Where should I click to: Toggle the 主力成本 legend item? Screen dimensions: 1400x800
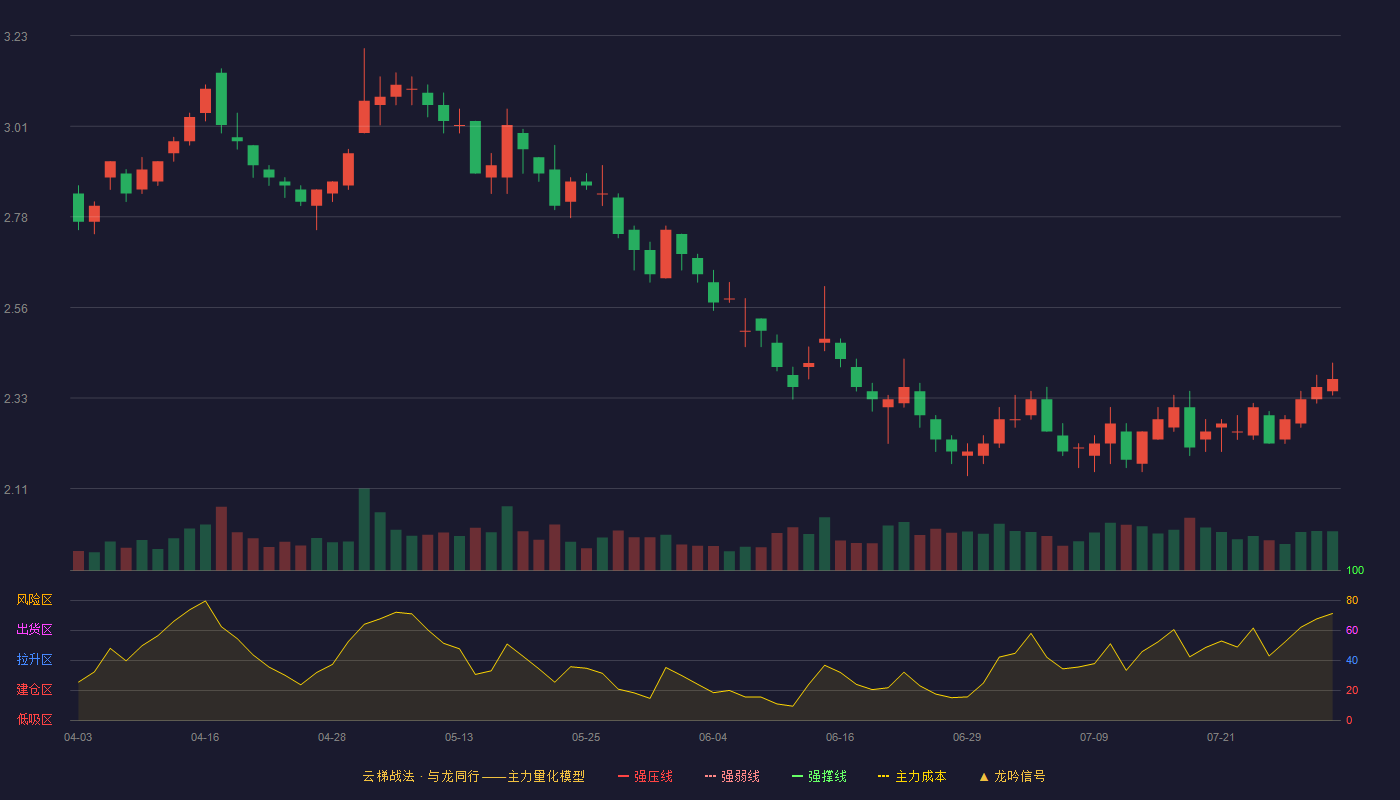(912, 776)
